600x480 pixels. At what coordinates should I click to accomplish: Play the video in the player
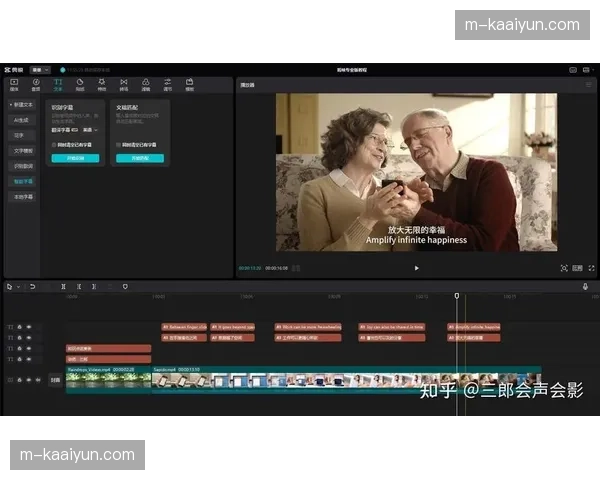click(x=416, y=268)
